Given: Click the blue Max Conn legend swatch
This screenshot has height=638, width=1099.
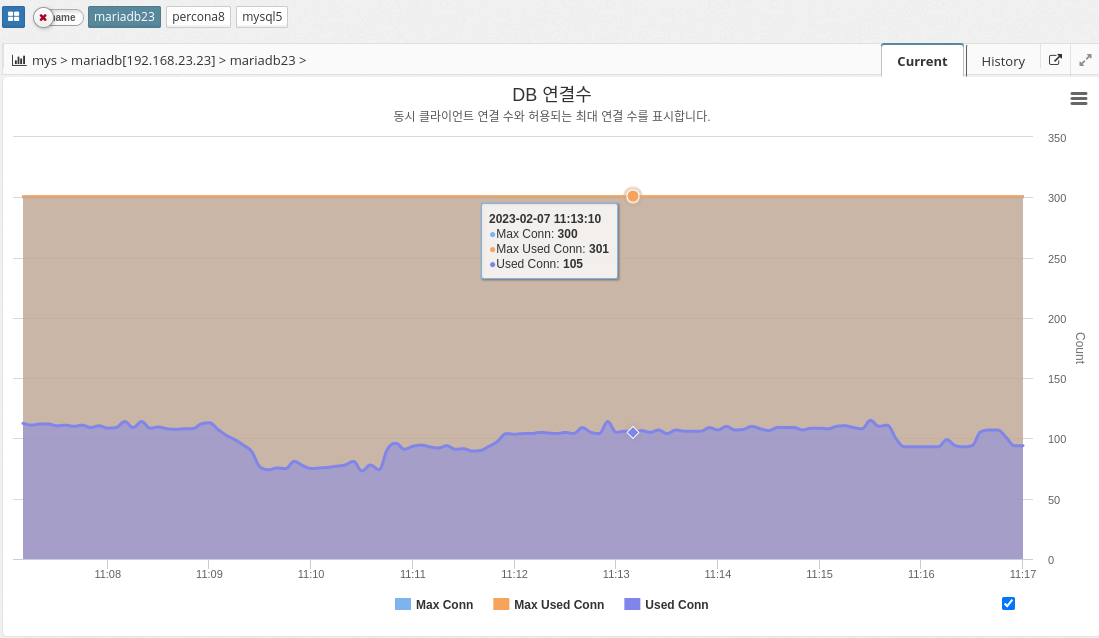Looking at the screenshot, I should click(403, 604).
